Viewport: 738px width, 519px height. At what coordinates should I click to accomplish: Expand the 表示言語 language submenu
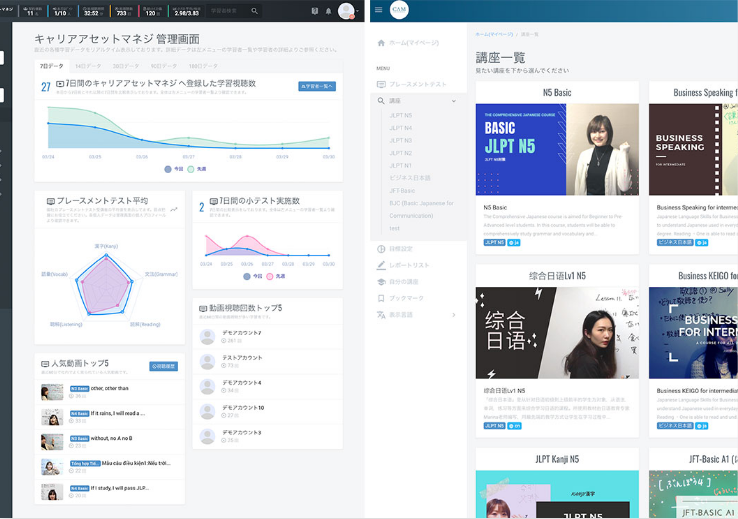pyautogui.click(x=454, y=315)
